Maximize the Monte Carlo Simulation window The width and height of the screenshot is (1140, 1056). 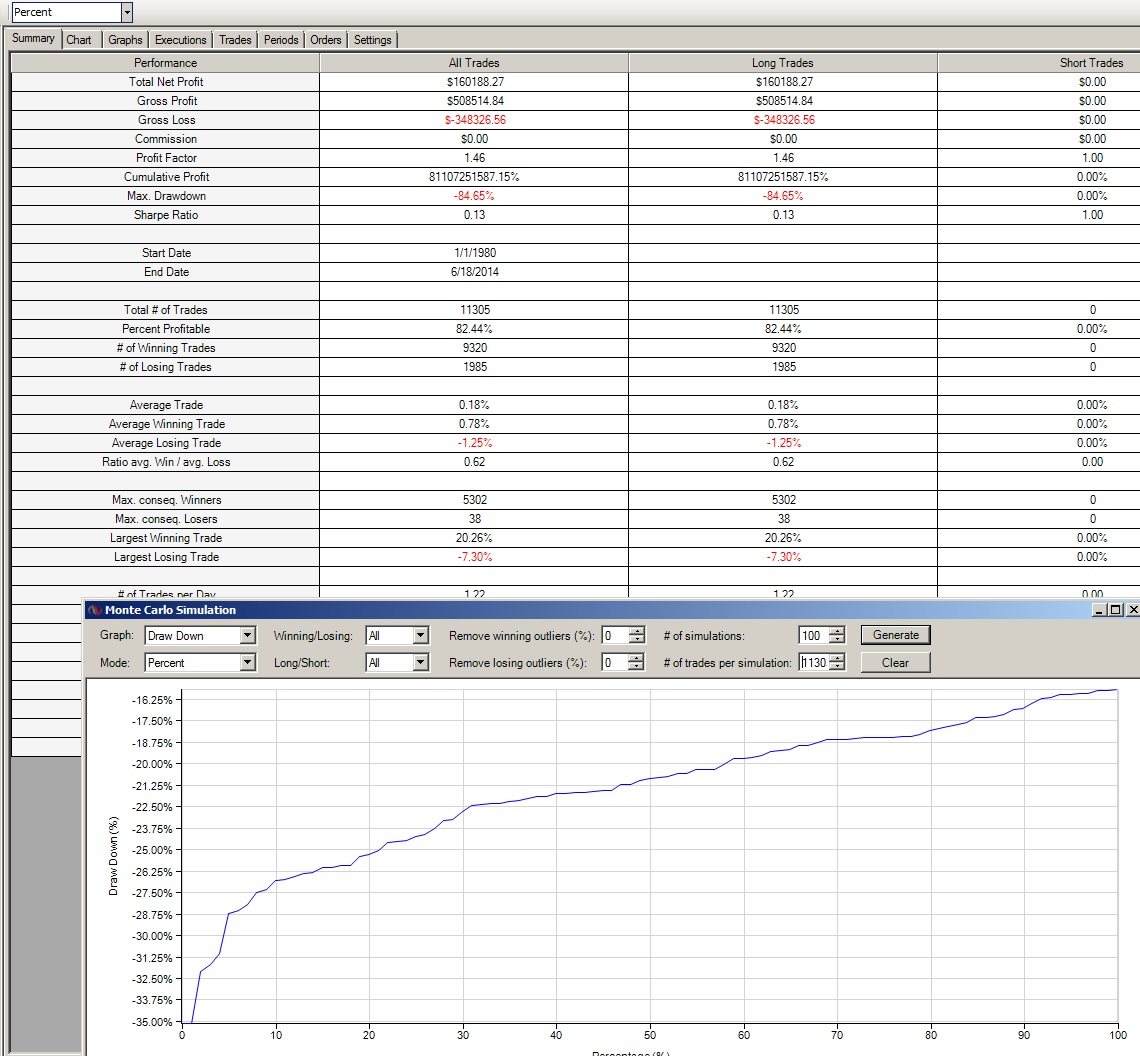1117,609
